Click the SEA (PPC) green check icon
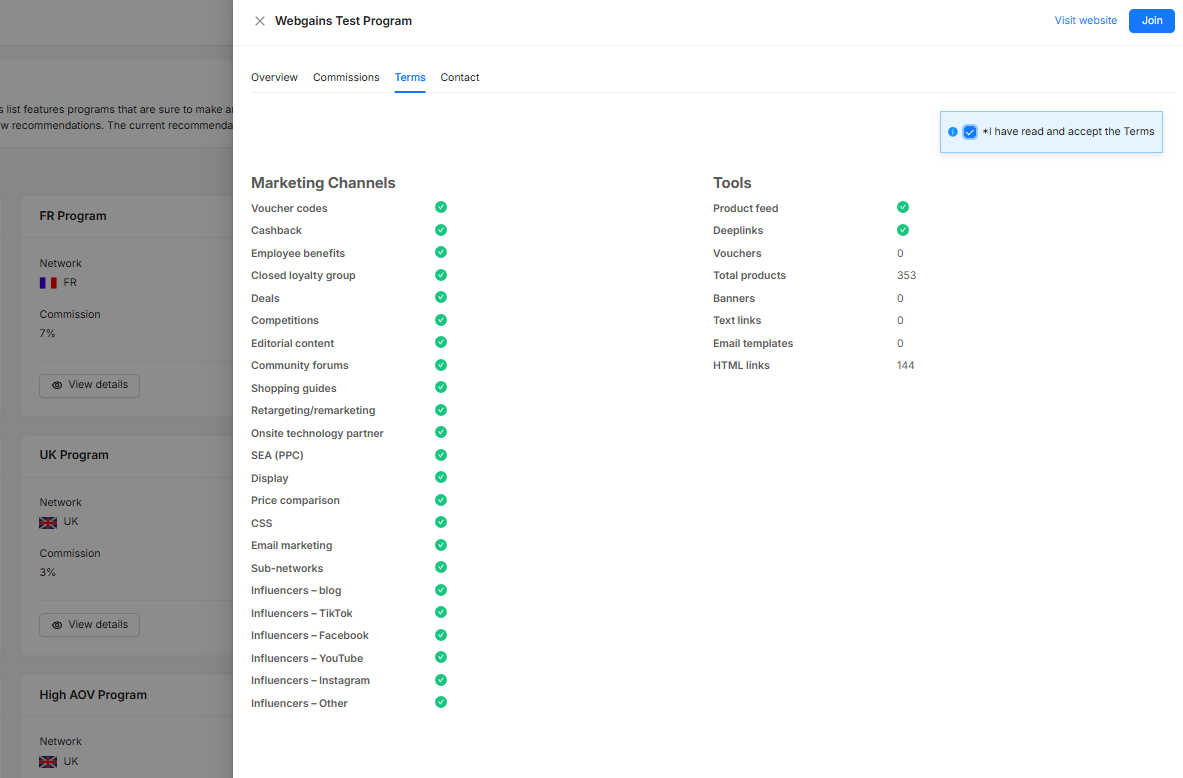Screen dimensions: 1183x778 pyautogui.click(x=441, y=455)
